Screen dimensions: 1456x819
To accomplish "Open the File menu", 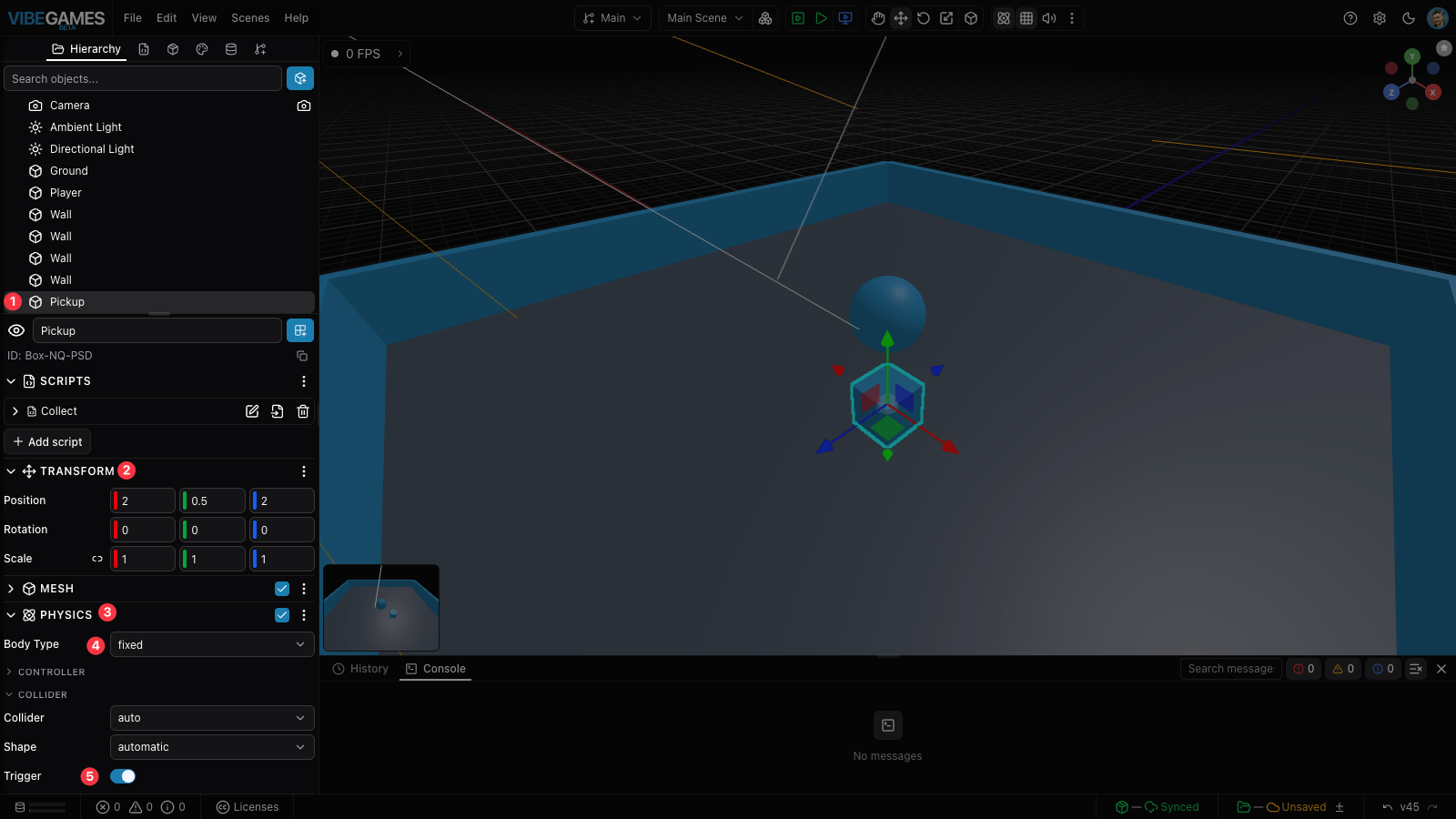I will tap(133, 18).
